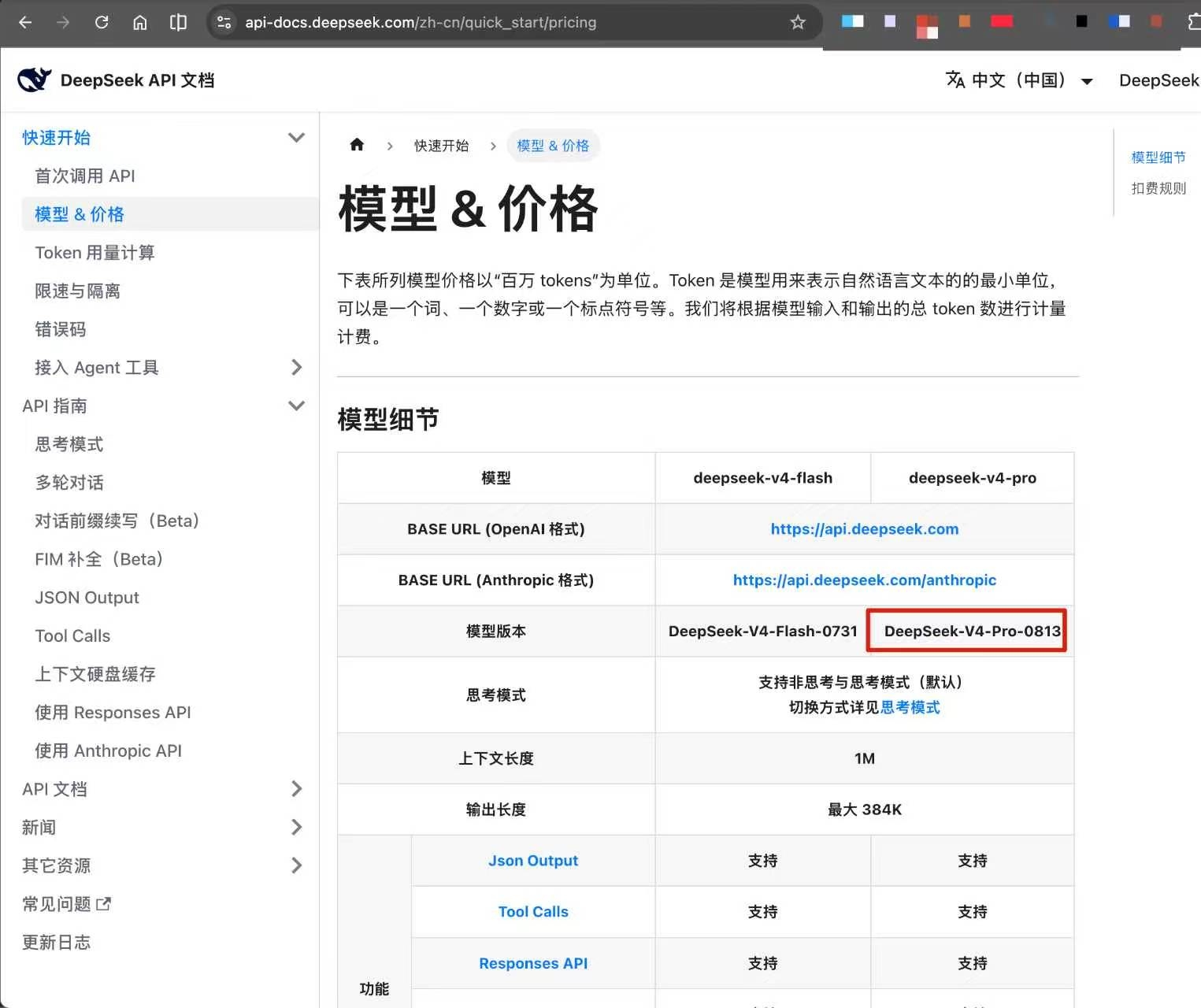Click the browser forward arrow
1201x1008 pixels.
click(x=63, y=22)
